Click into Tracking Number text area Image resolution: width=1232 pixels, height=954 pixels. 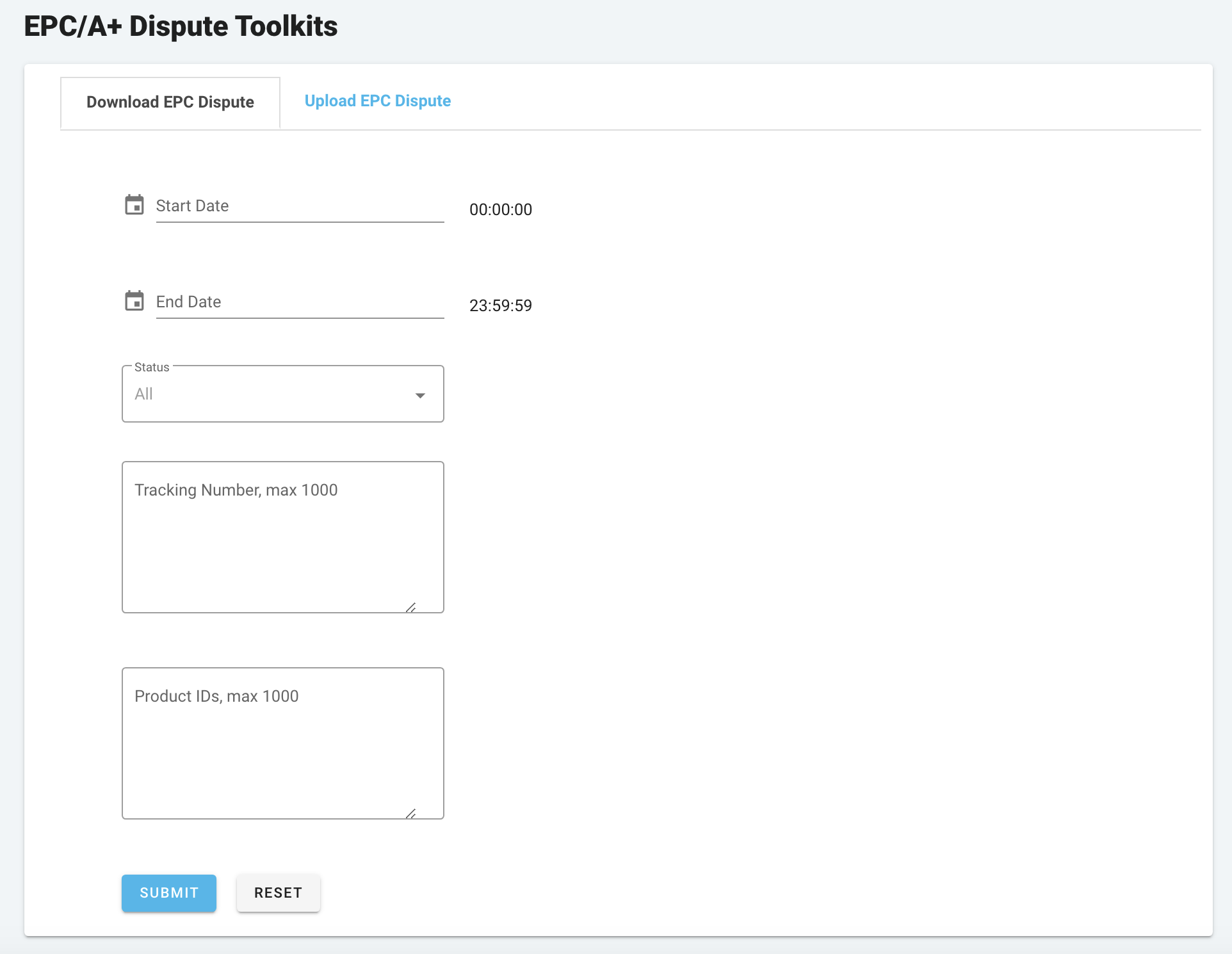[283, 537]
